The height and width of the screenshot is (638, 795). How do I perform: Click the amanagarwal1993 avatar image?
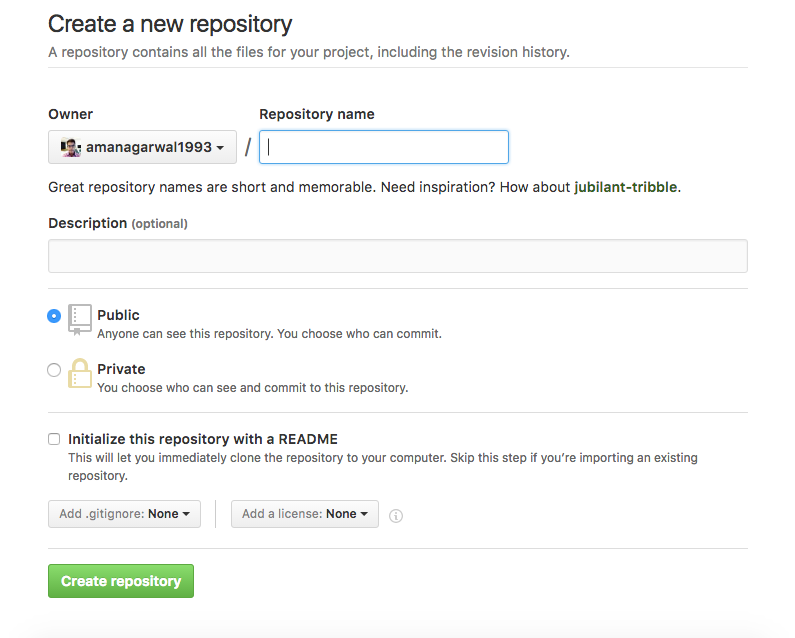(71, 147)
